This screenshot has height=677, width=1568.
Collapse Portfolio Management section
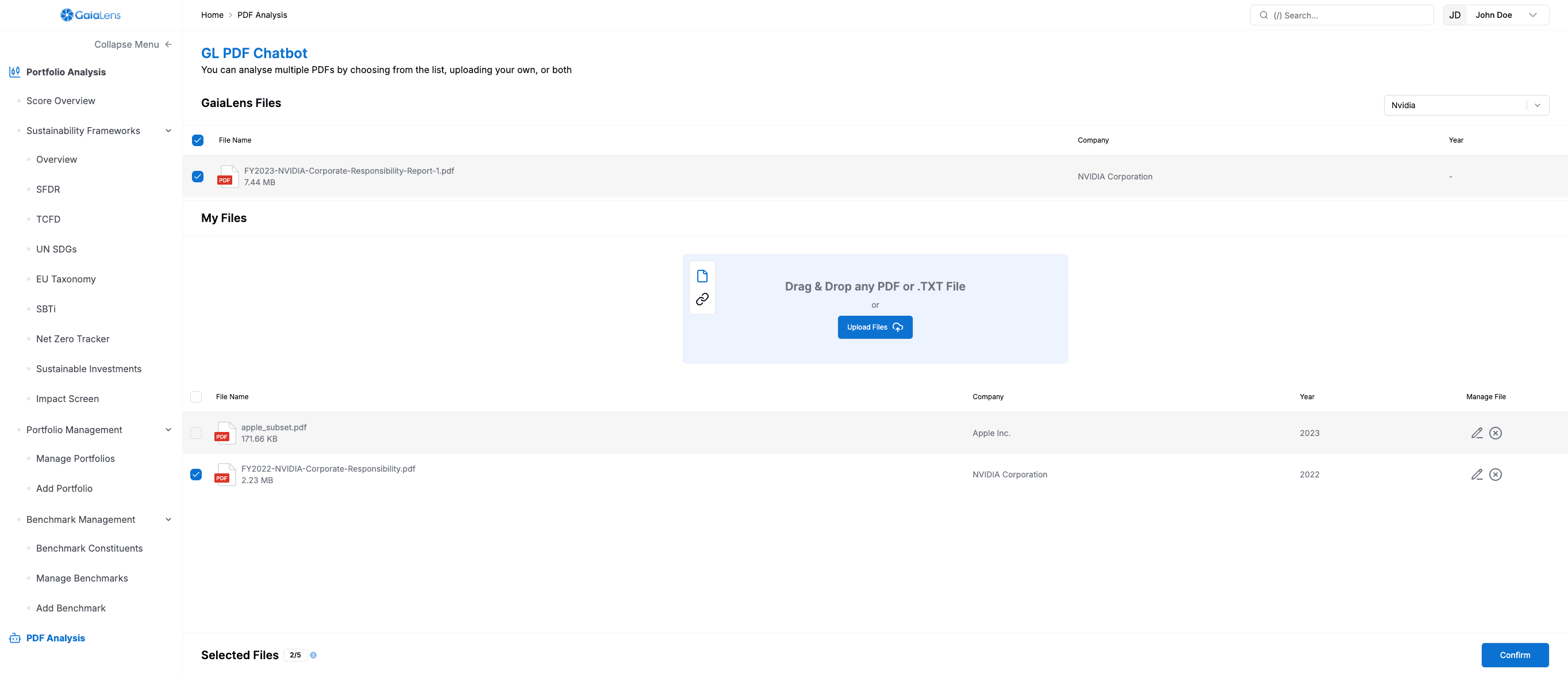click(x=168, y=430)
